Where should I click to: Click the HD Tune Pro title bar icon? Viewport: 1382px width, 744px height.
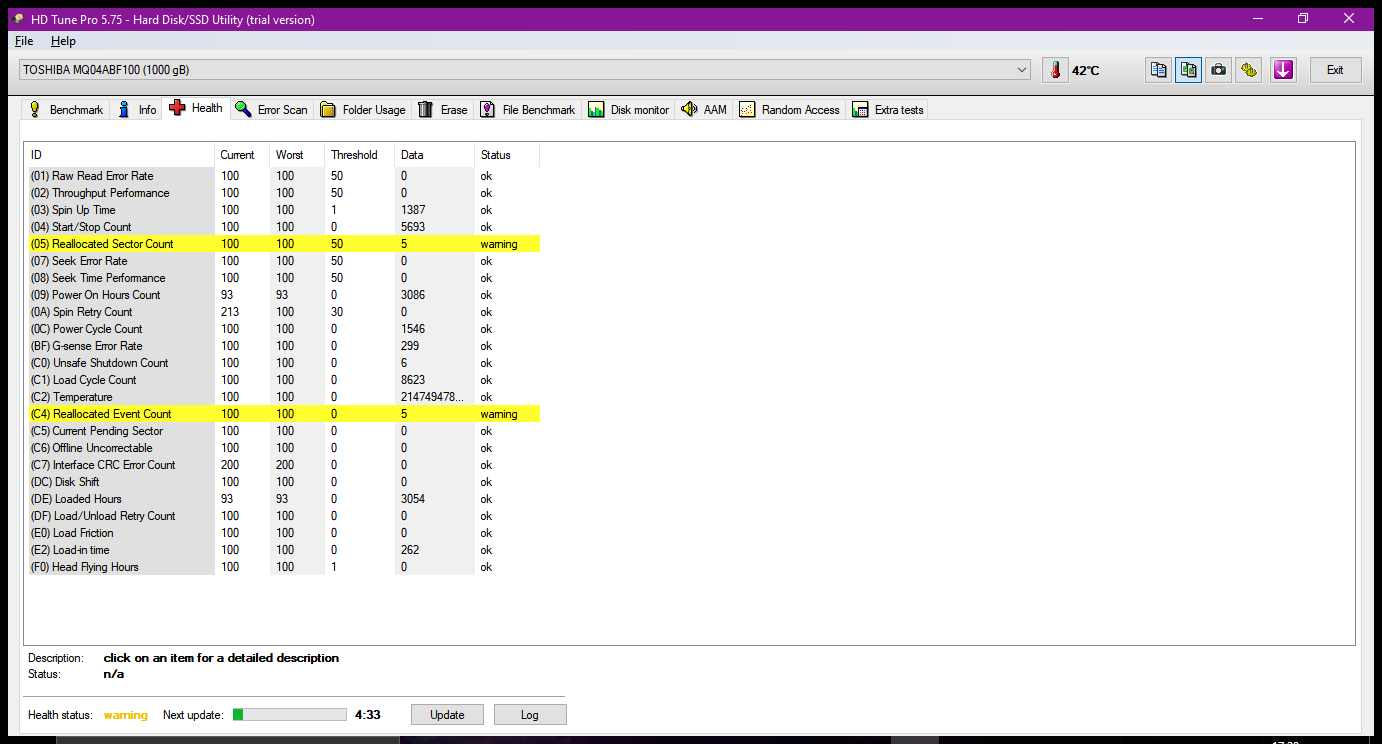[17, 19]
